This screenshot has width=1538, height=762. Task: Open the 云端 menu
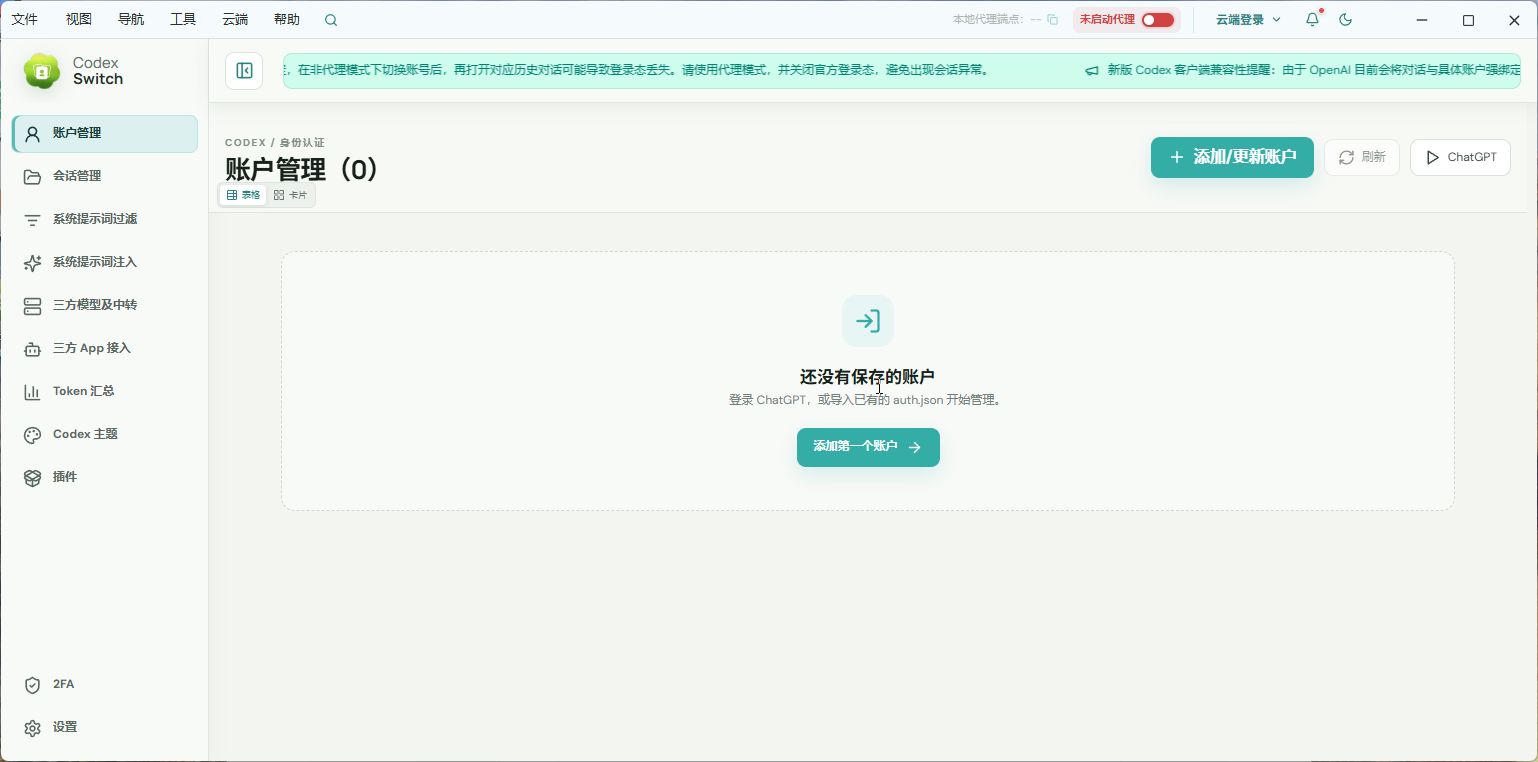pos(235,20)
